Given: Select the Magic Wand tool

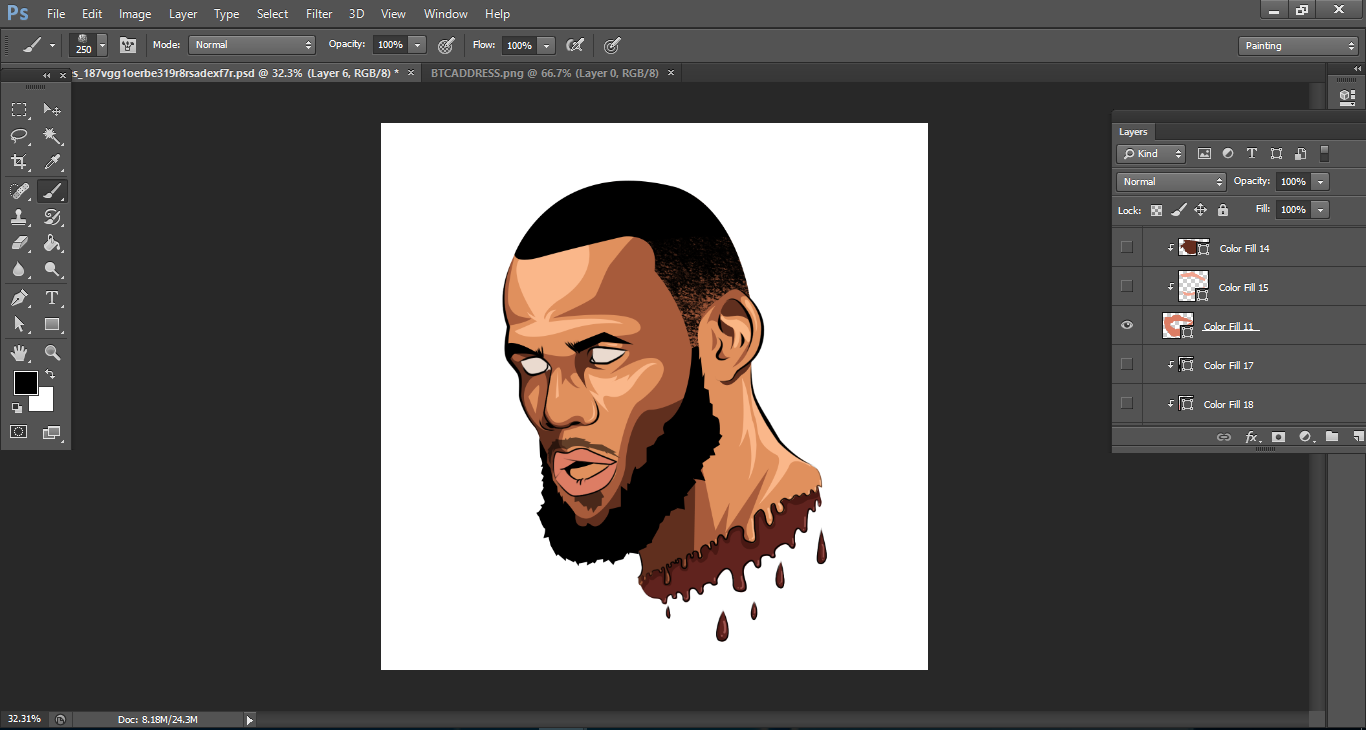Looking at the screenshot, I should click(52, 136).
